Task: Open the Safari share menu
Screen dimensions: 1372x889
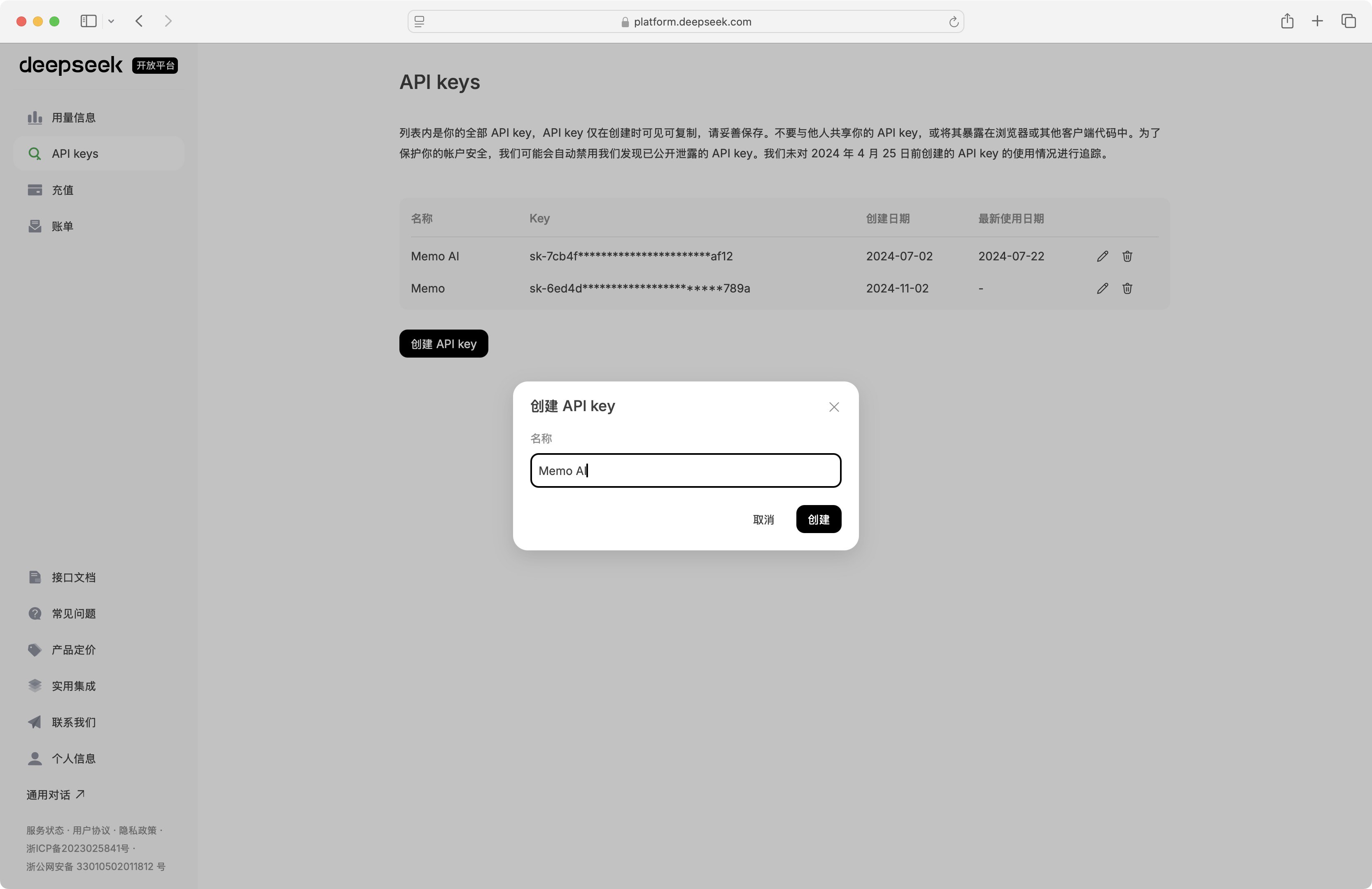Action: tap(1287, 21)
